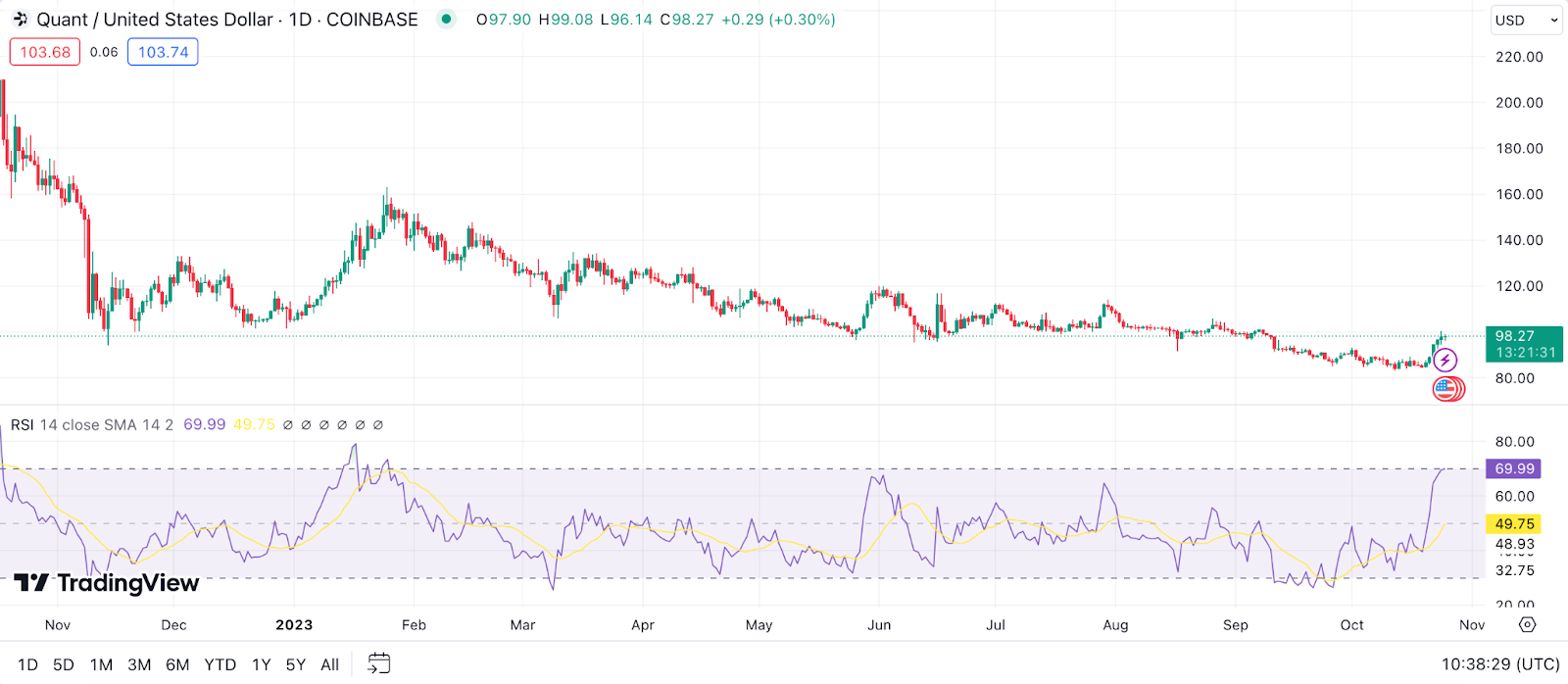Open chart settings gear icon

[1527, 624]
